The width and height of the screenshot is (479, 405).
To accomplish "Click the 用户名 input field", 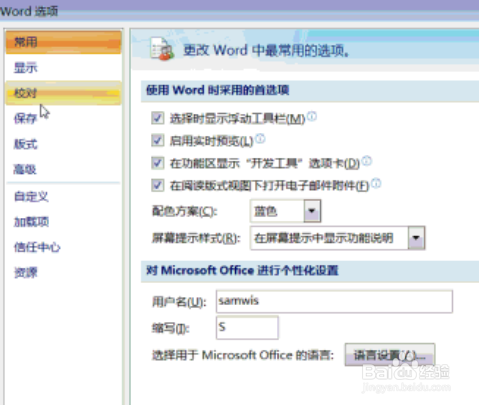I will (x=334, y=301).
